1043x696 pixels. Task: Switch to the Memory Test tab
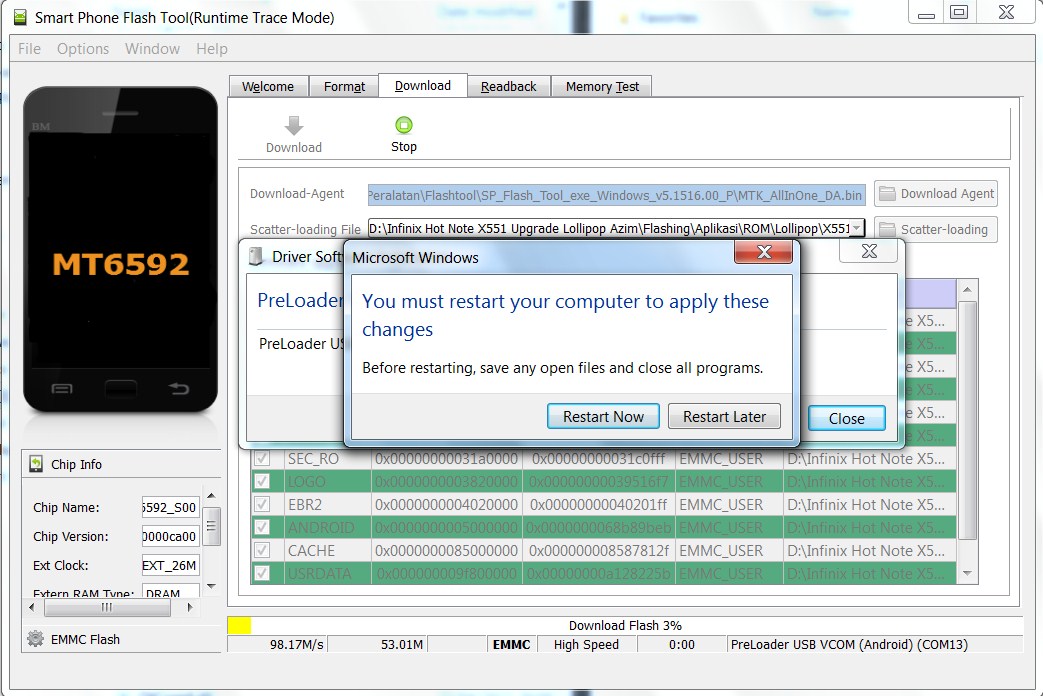pos(602,87)
